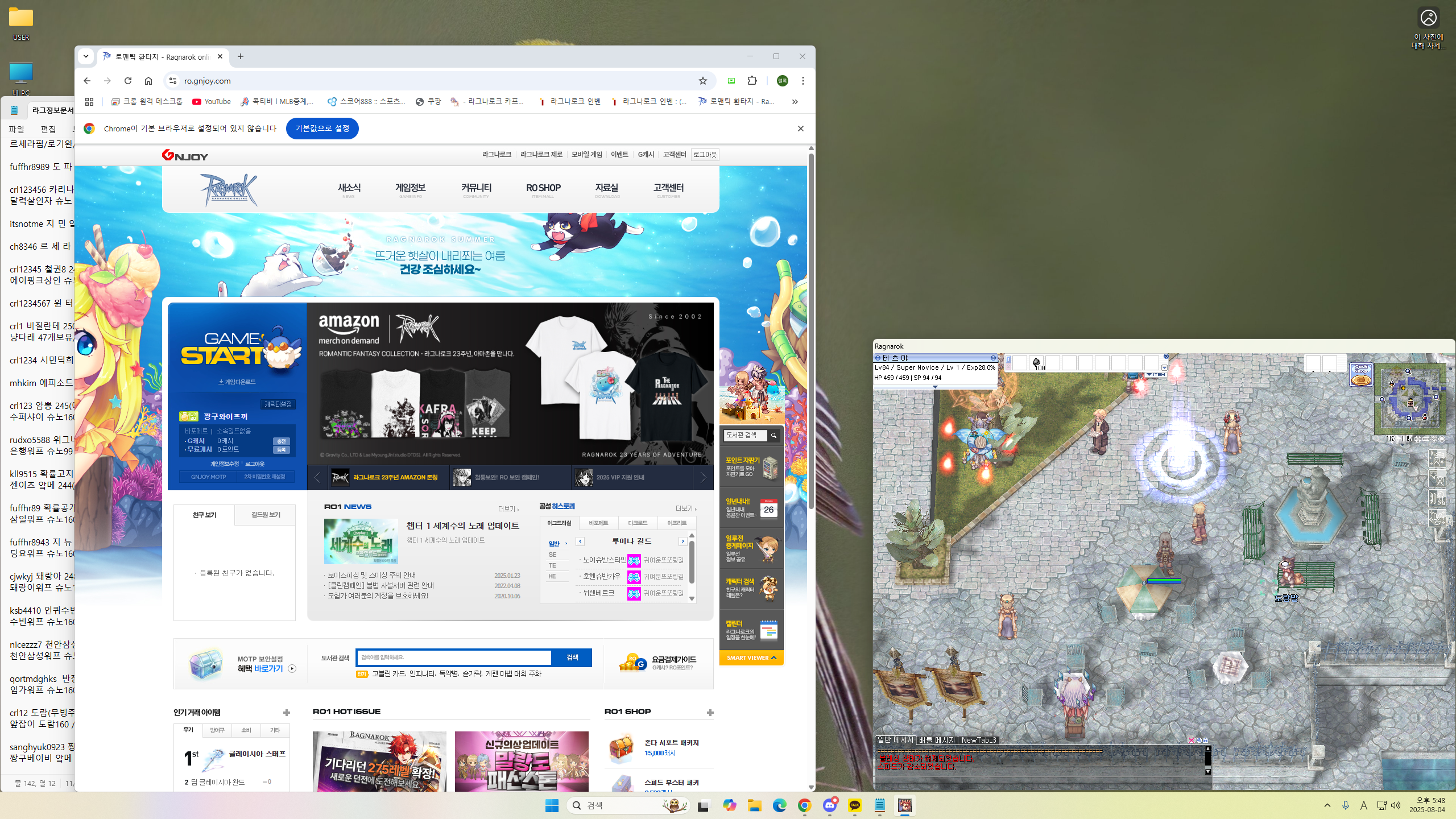
Task: Open the 캐릭터 검색 sidebar banner
Action: pyautogui.click(x=751, y=588)
